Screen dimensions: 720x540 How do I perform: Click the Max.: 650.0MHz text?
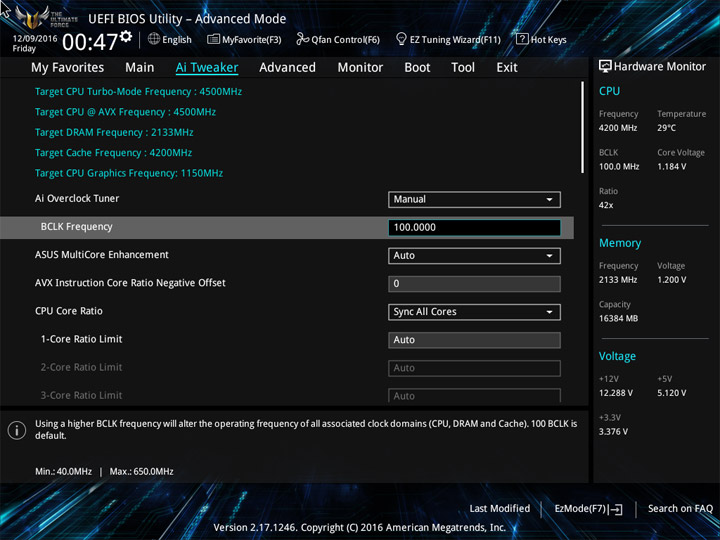pos(141,472)
